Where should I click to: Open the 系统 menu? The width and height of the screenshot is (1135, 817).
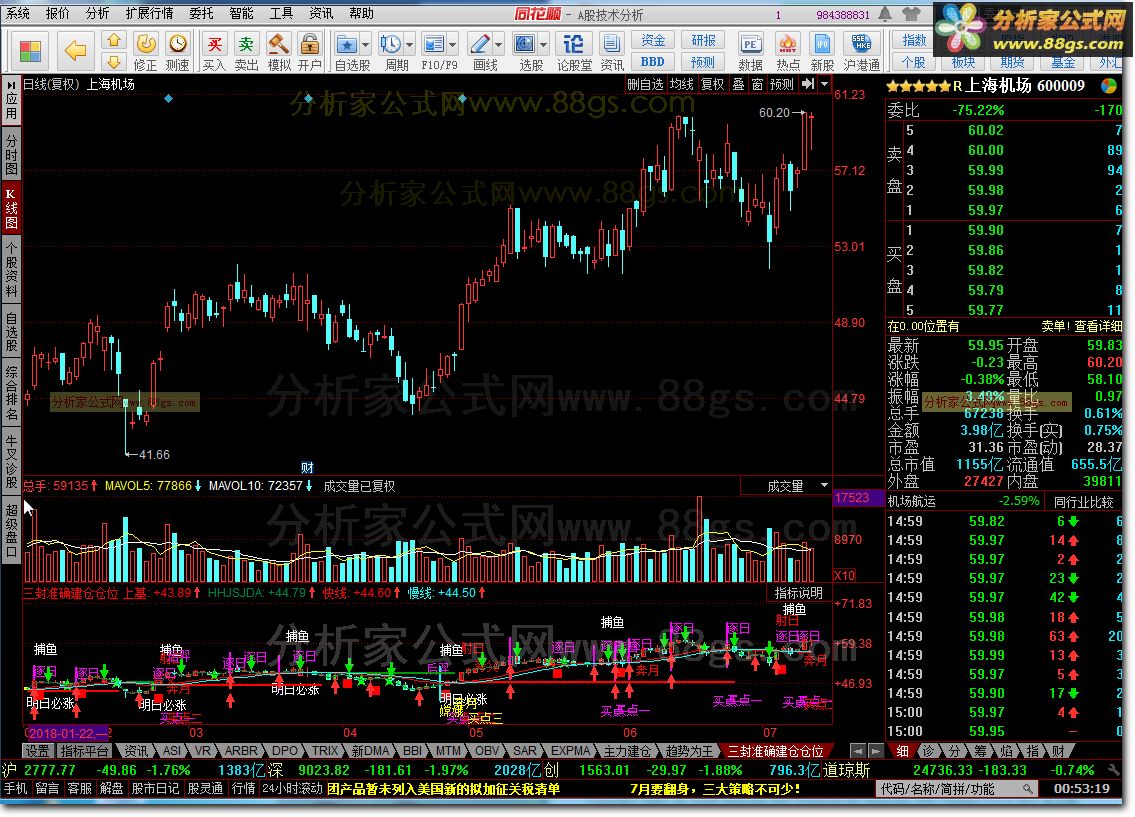coord(17,13)
